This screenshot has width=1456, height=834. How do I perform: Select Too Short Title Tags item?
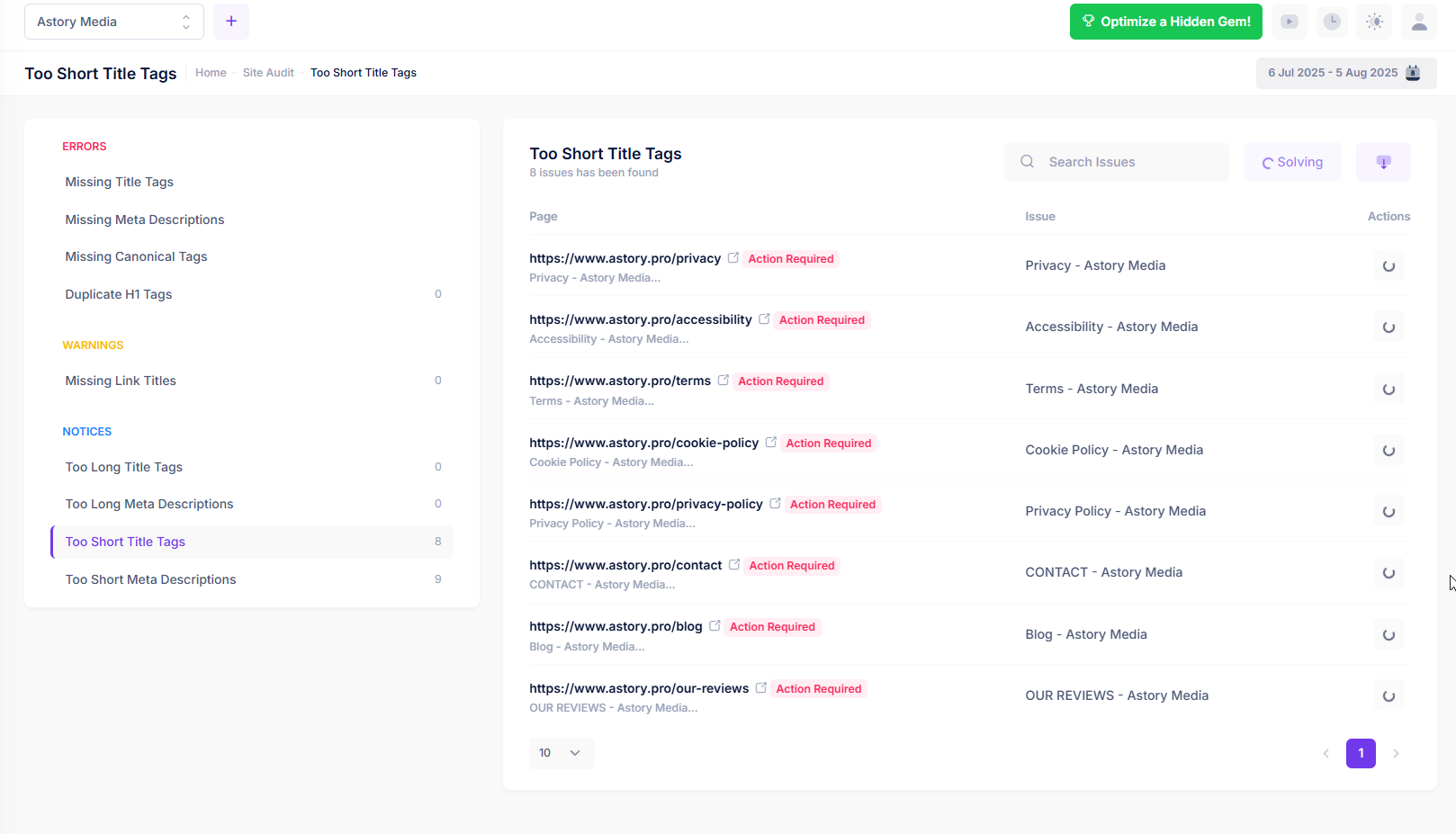click(x=252, y=542)
